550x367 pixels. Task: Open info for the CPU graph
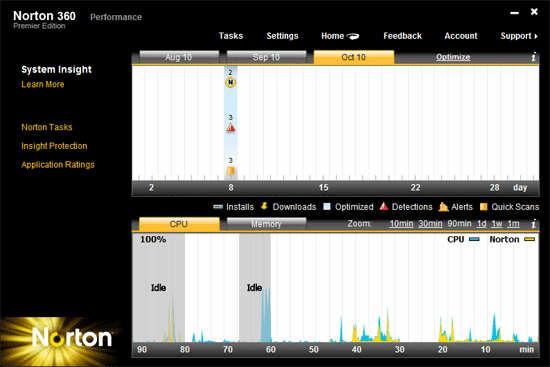coord(534,223)
